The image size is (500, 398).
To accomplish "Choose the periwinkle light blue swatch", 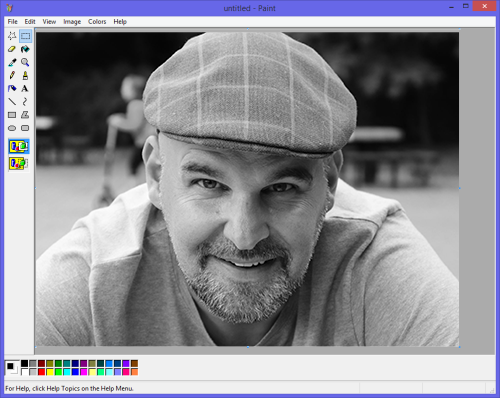I will [117, 372].
